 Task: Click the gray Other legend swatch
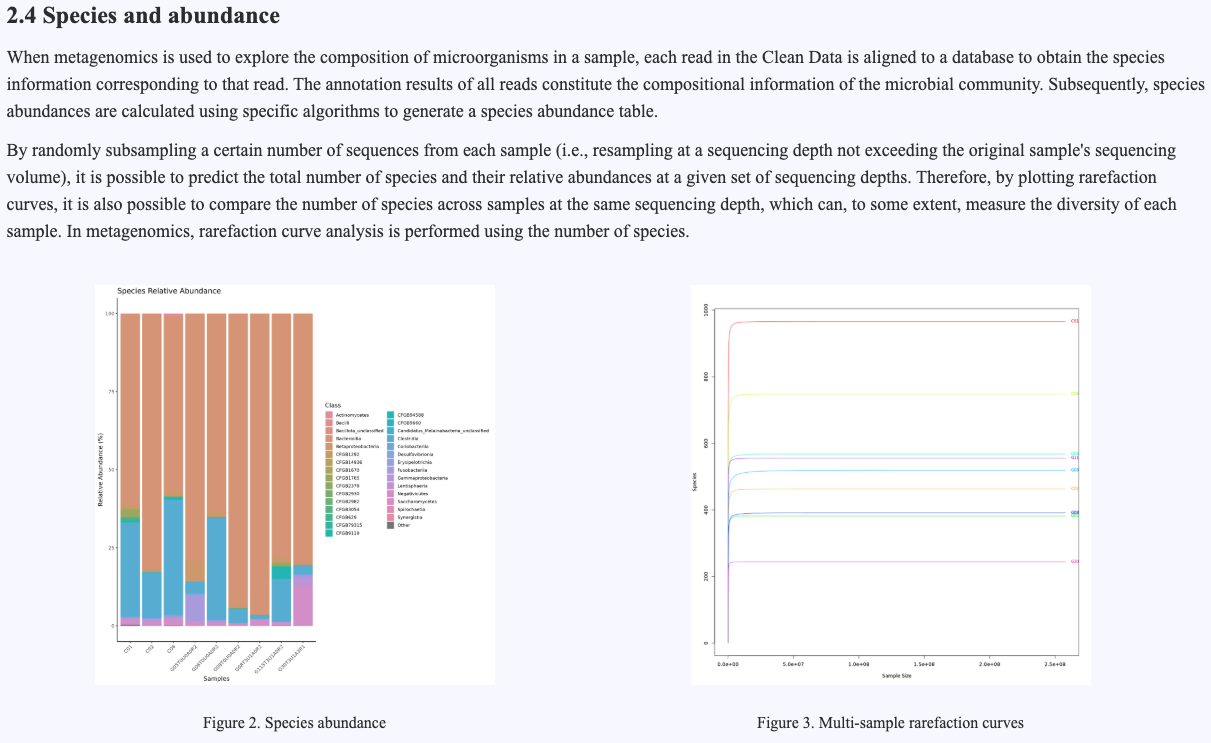(x=389, y=525)
